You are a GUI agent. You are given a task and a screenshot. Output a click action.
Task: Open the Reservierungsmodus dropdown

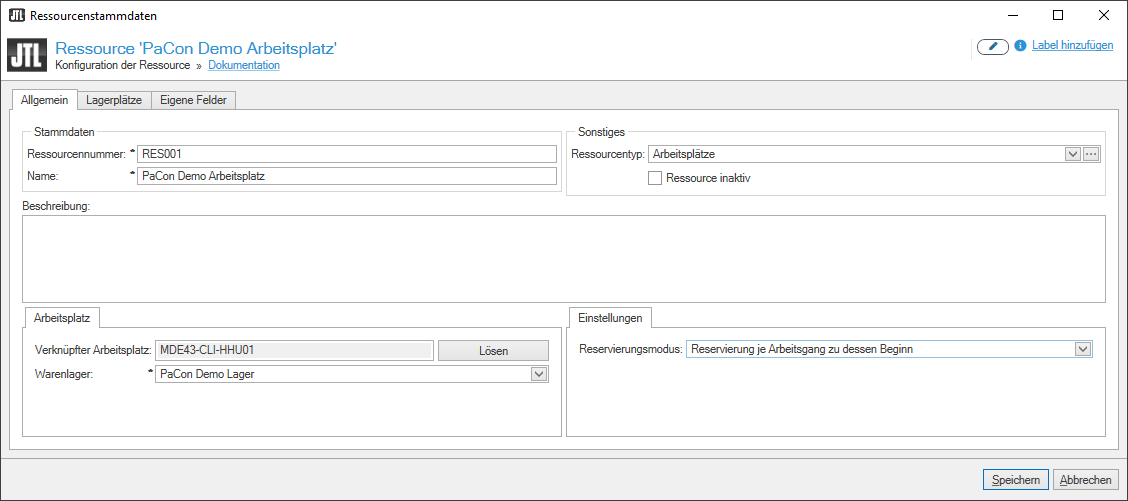1082,349
